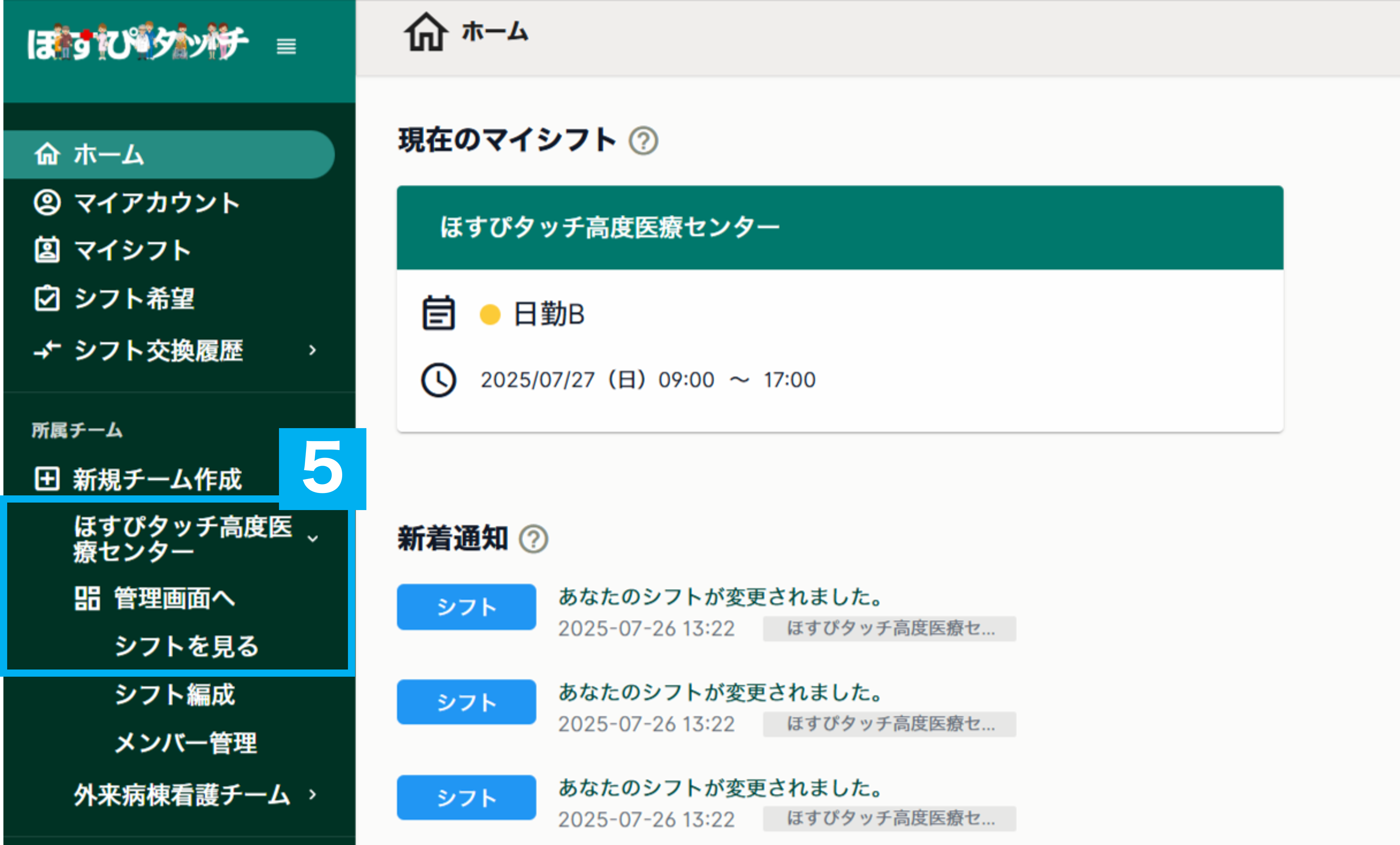
Task: Select メンバー管理 in the sidebar
Action: [x=186, y=744]
